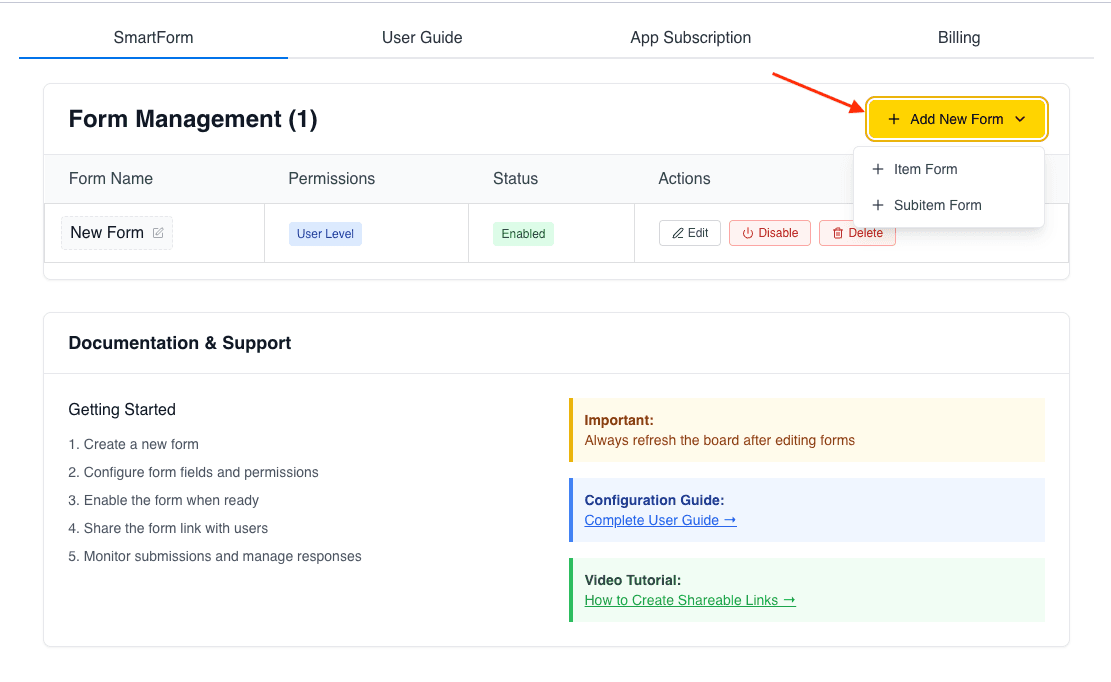Disable the New Form

point(769,233)
